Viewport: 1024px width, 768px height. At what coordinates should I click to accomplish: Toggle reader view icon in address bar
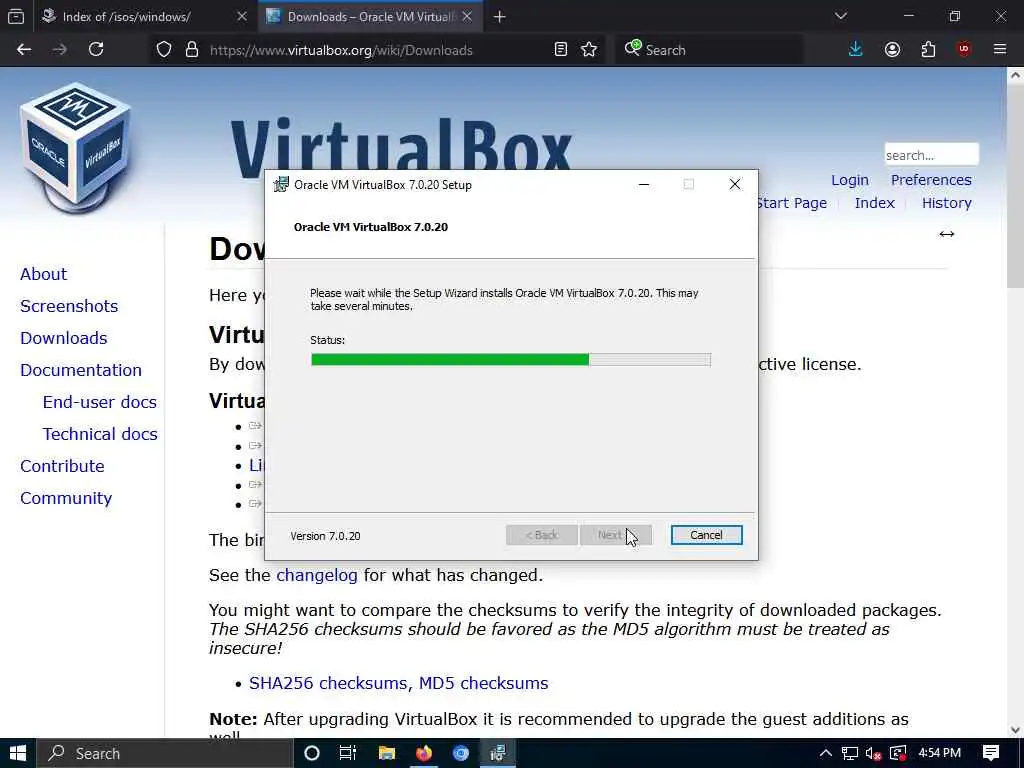[560, 49]
